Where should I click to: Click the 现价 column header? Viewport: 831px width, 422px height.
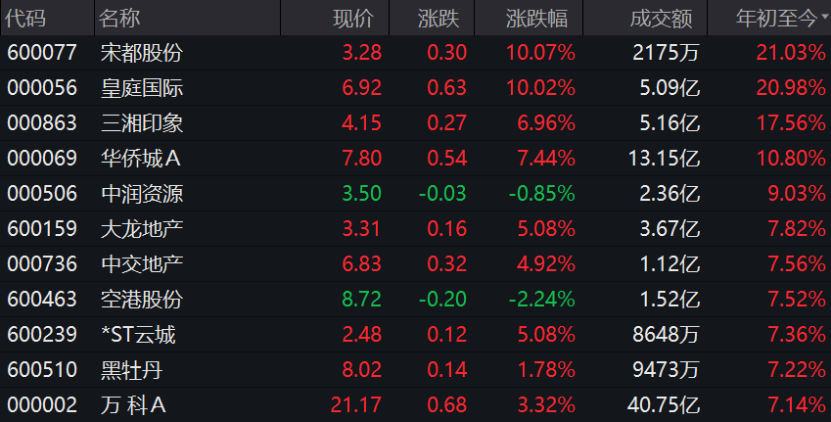point(352,18)
